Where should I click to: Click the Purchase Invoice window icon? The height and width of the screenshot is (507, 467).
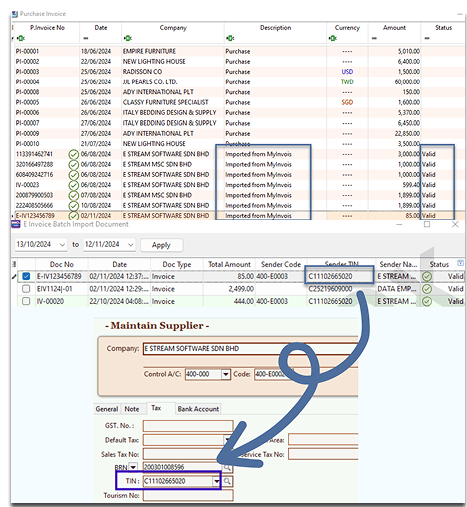tap(15, 14)
